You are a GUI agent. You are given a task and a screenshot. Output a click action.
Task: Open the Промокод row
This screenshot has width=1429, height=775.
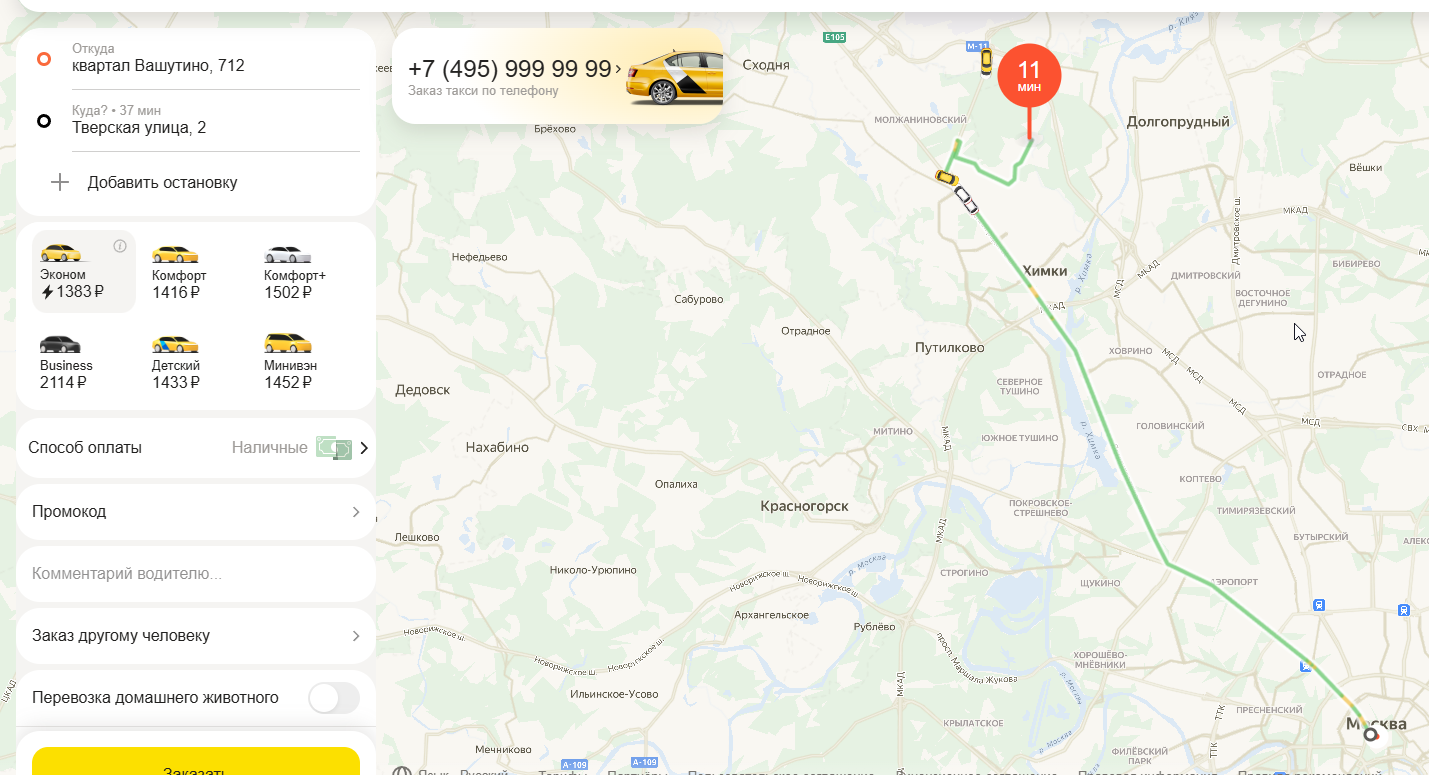coord(196,511)
